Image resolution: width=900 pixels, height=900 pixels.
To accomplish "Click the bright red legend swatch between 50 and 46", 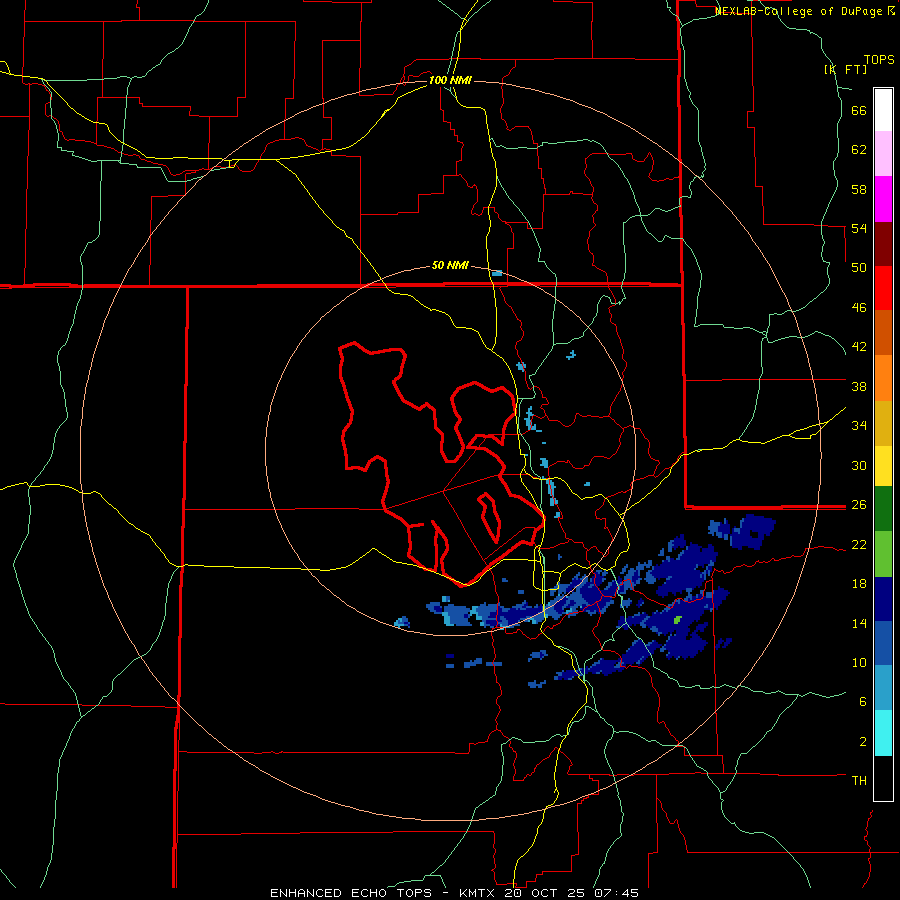I will click(x=883, y=288).
